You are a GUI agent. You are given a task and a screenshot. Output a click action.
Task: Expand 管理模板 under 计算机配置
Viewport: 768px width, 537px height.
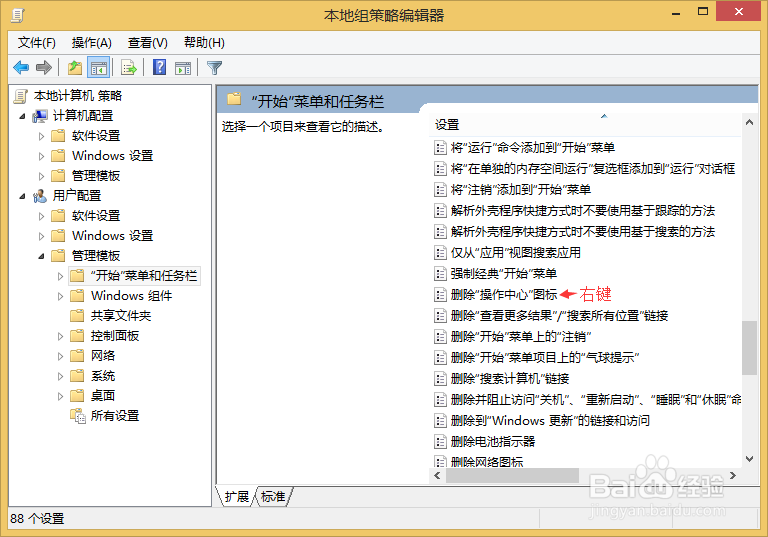41,176
